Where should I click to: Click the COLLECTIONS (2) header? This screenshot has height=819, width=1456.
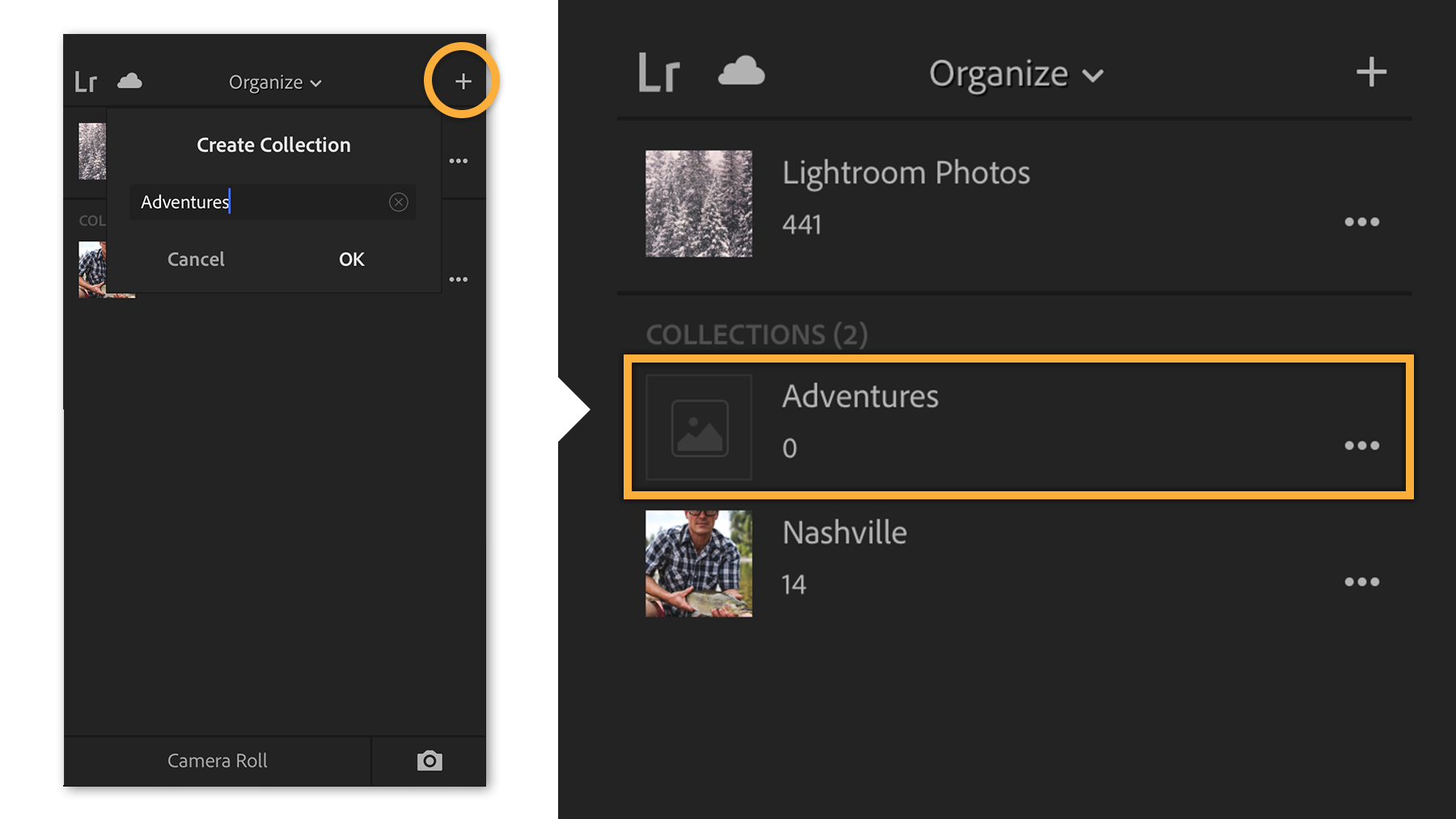(x=756, y=334)
